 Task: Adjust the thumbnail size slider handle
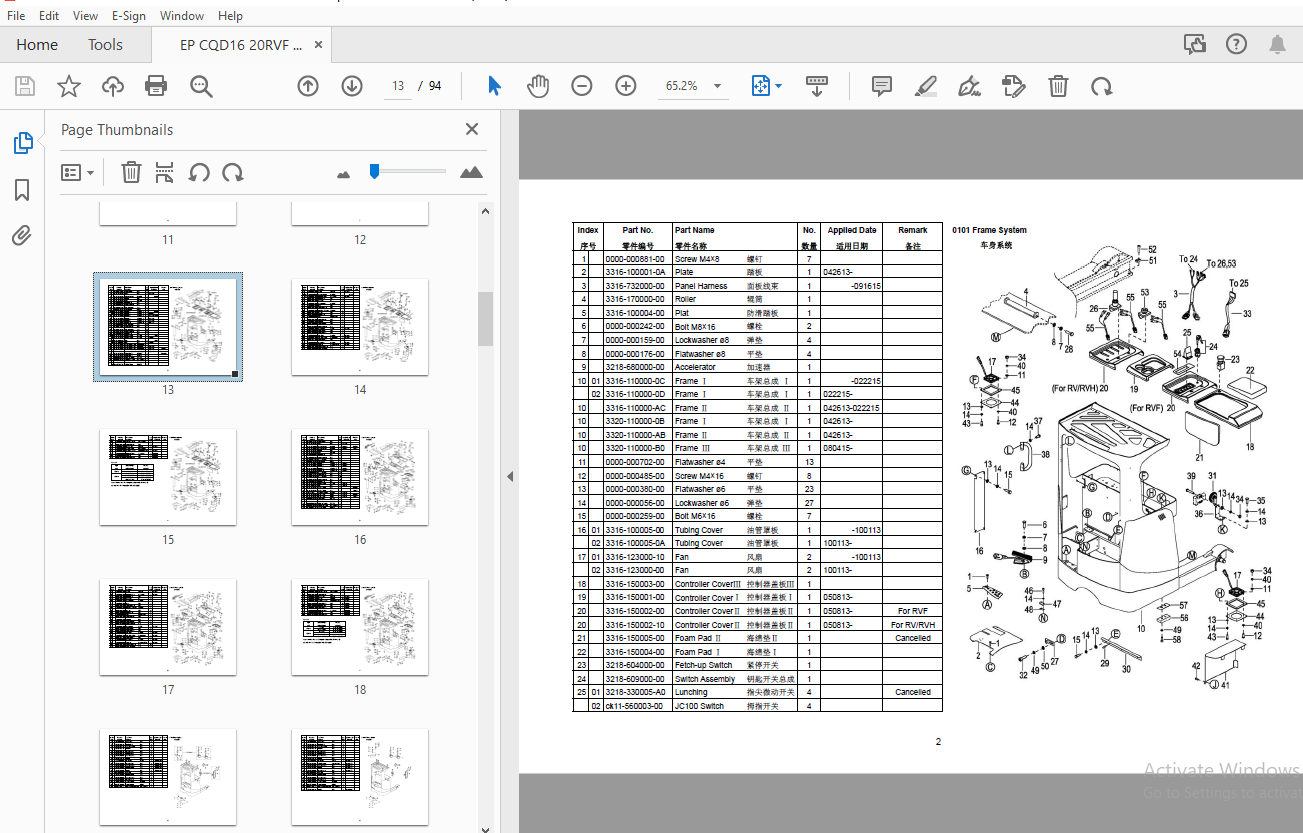374,172
